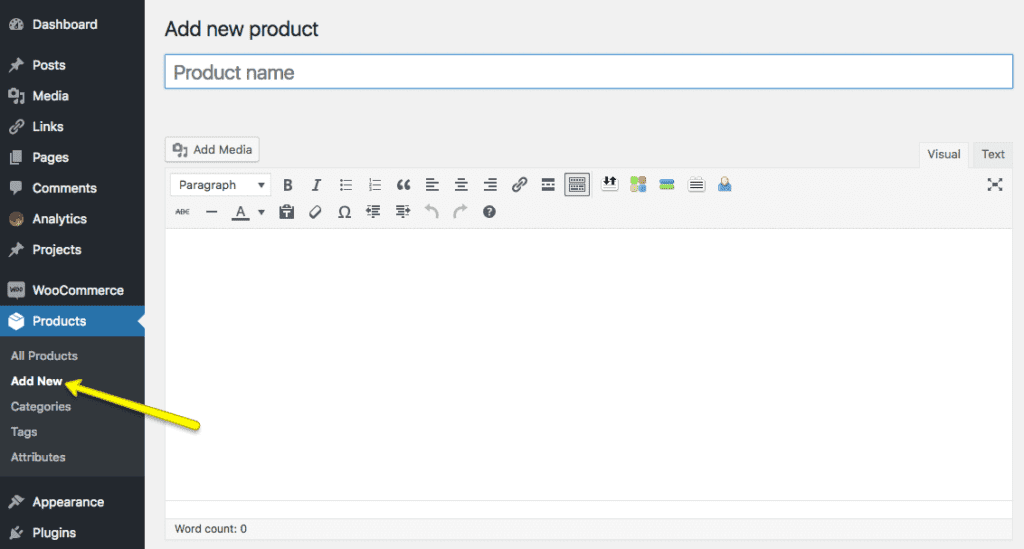Screen dimensions: 1024x549
Task: Open the Appearance menu
Action: tap(72, 501)
